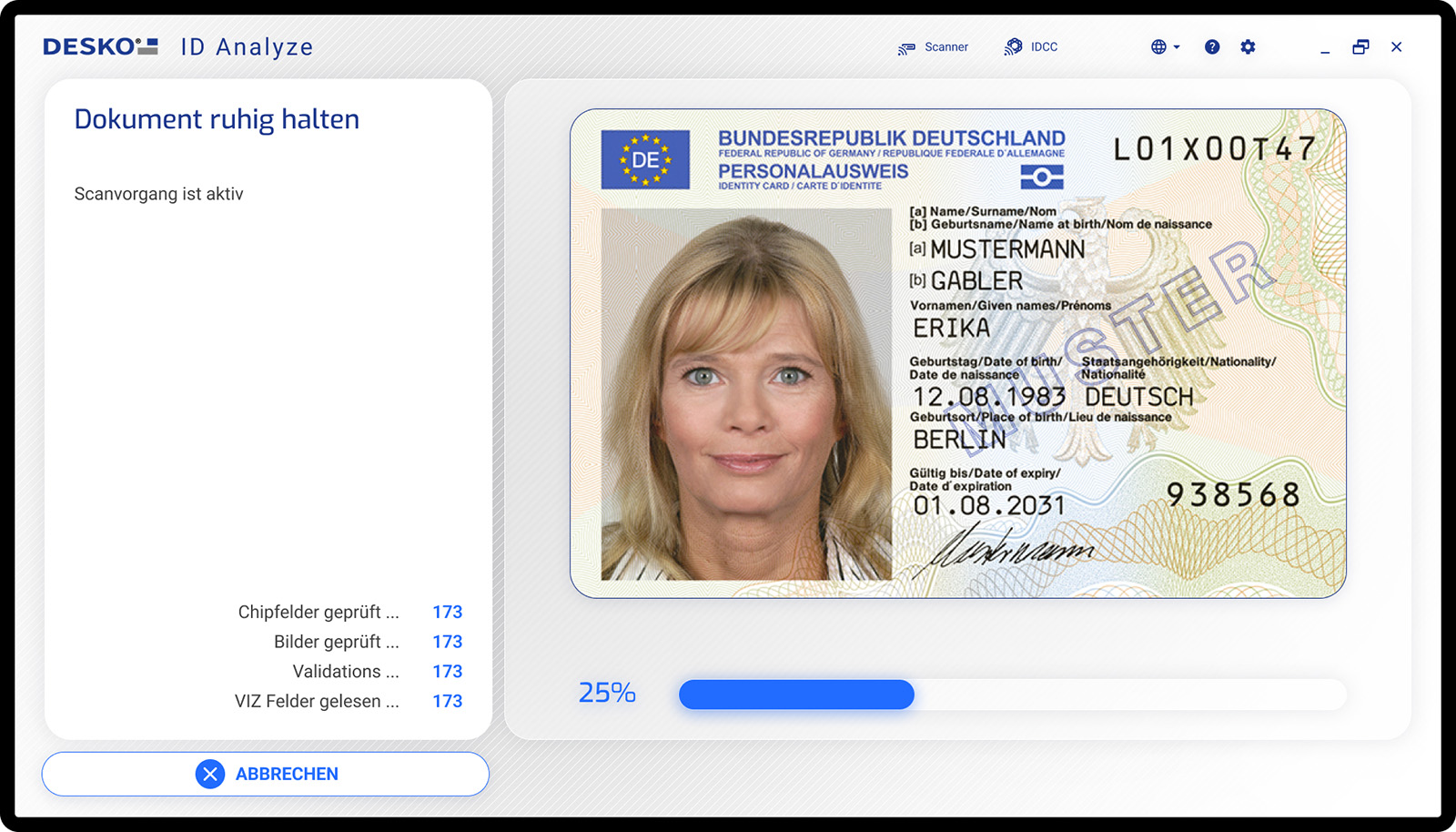Click the PERSONALAUSWEIS title on card
This screenshot has height=832, width=1456.
click(x=813, y=171)
